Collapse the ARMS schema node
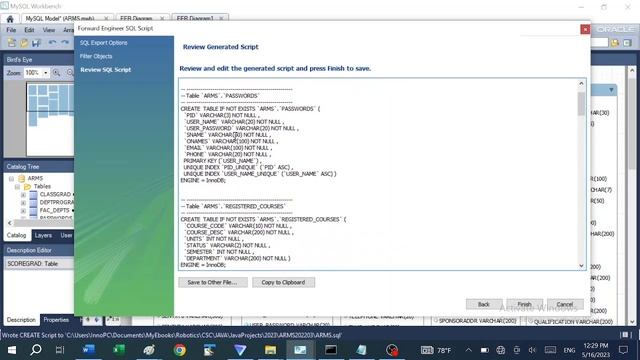This screenshot has width=640, height=360. coord(11,179)
